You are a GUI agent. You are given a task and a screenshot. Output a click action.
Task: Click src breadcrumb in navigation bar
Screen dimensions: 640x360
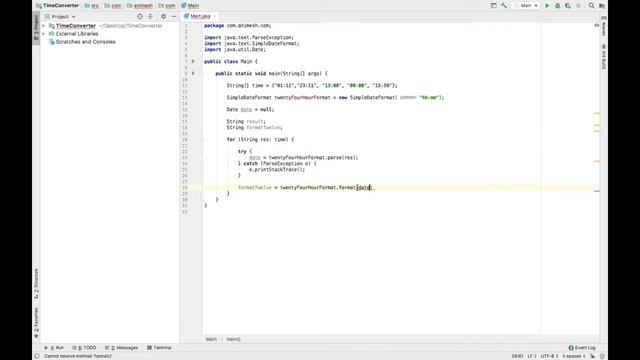point(92,6)
